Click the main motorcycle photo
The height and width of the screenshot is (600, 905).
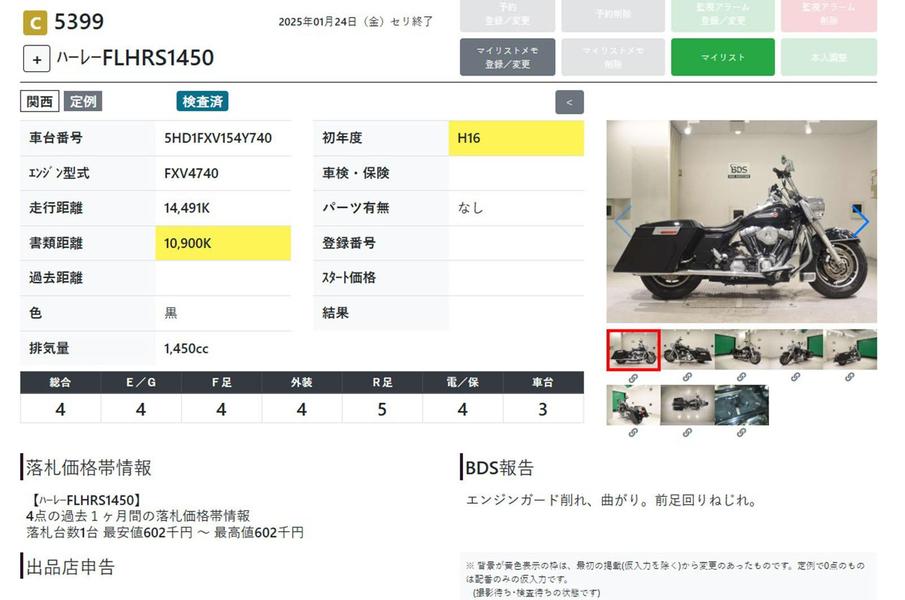[741, 222]
